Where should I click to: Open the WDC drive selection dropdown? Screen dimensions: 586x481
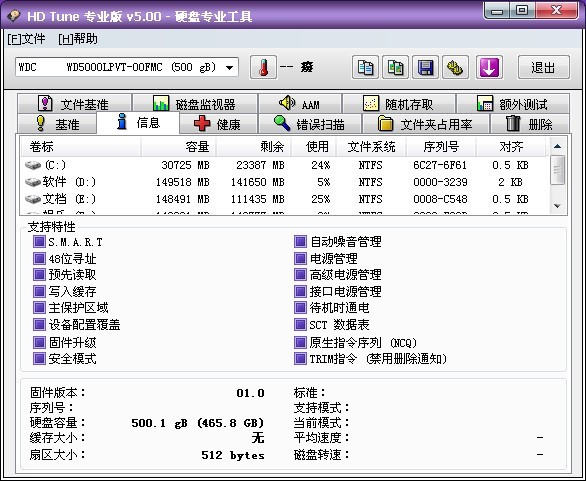tap(127, 67)
